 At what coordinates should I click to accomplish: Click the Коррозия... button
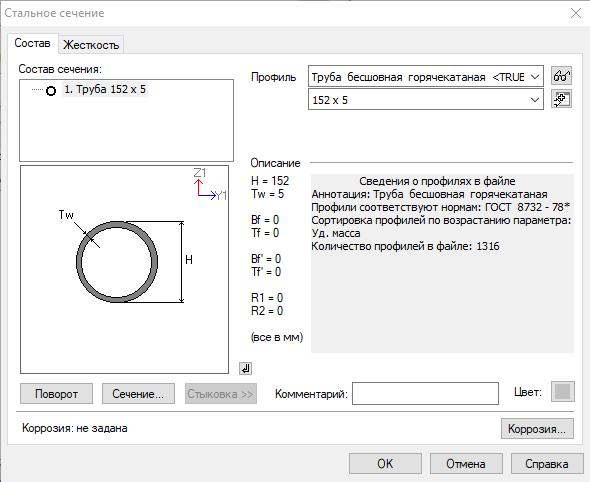(537, 429)
